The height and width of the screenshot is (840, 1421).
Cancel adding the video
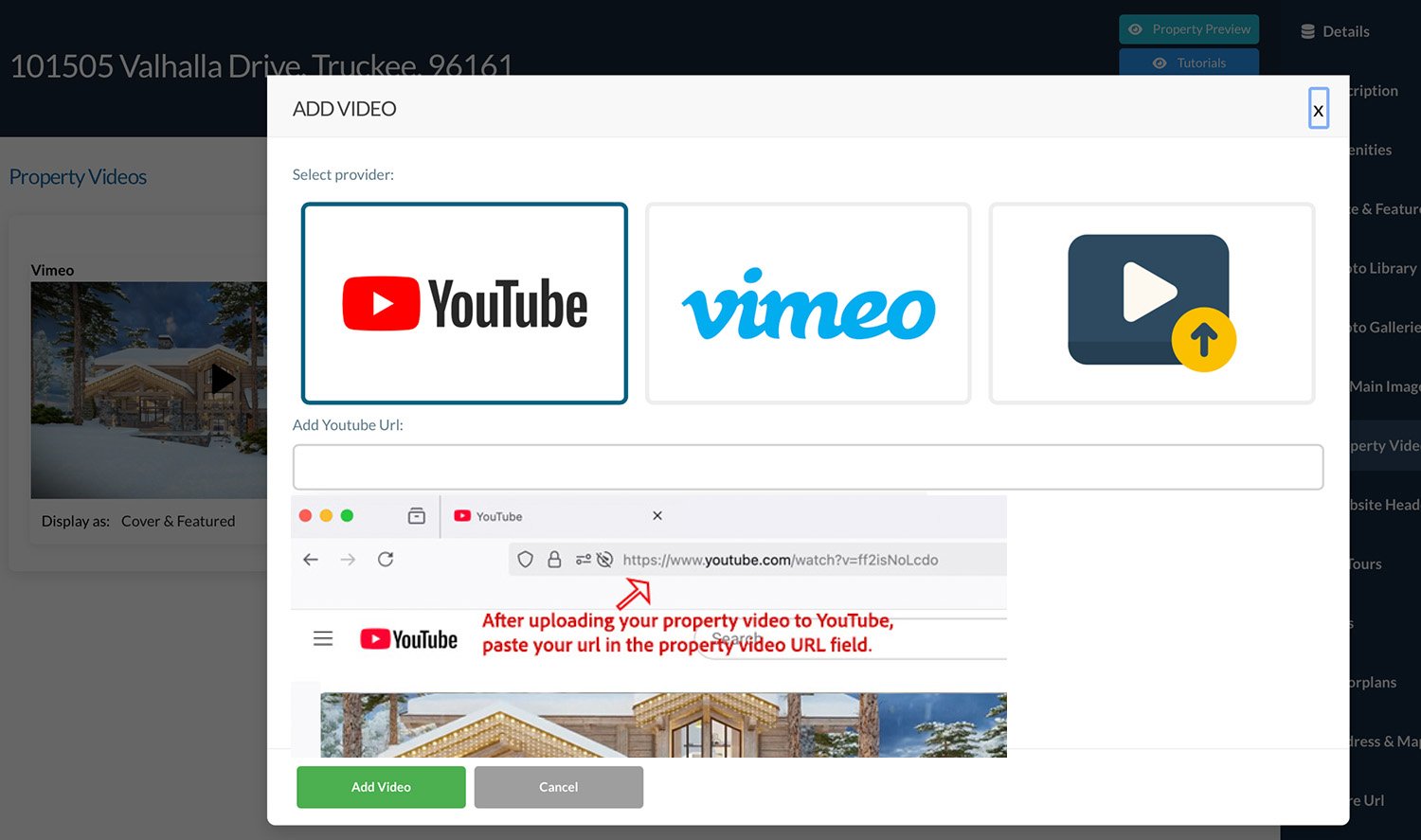coord(558,787)
